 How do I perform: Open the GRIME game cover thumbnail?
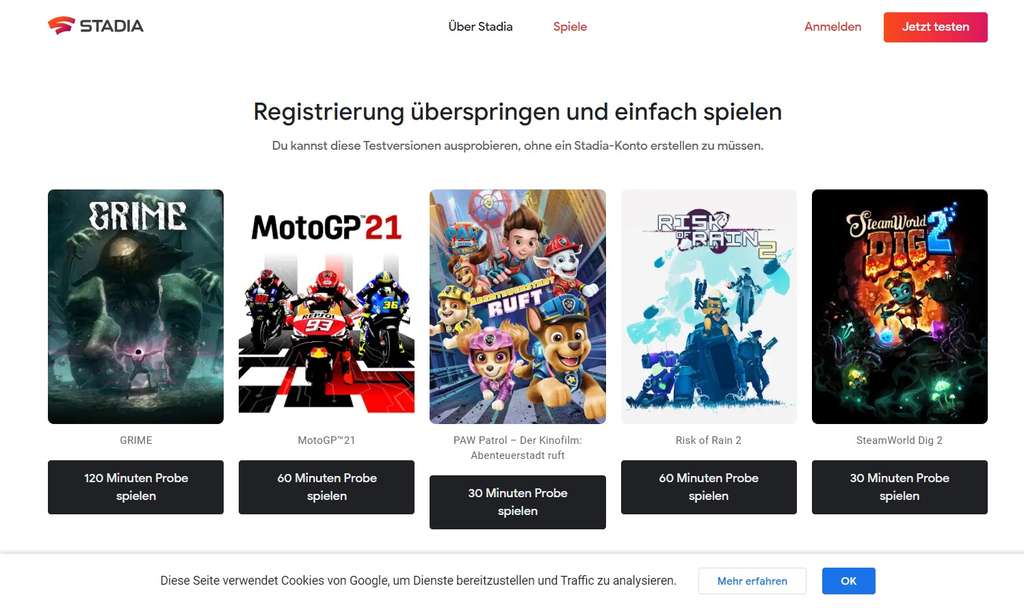click(x=136, y=306)
